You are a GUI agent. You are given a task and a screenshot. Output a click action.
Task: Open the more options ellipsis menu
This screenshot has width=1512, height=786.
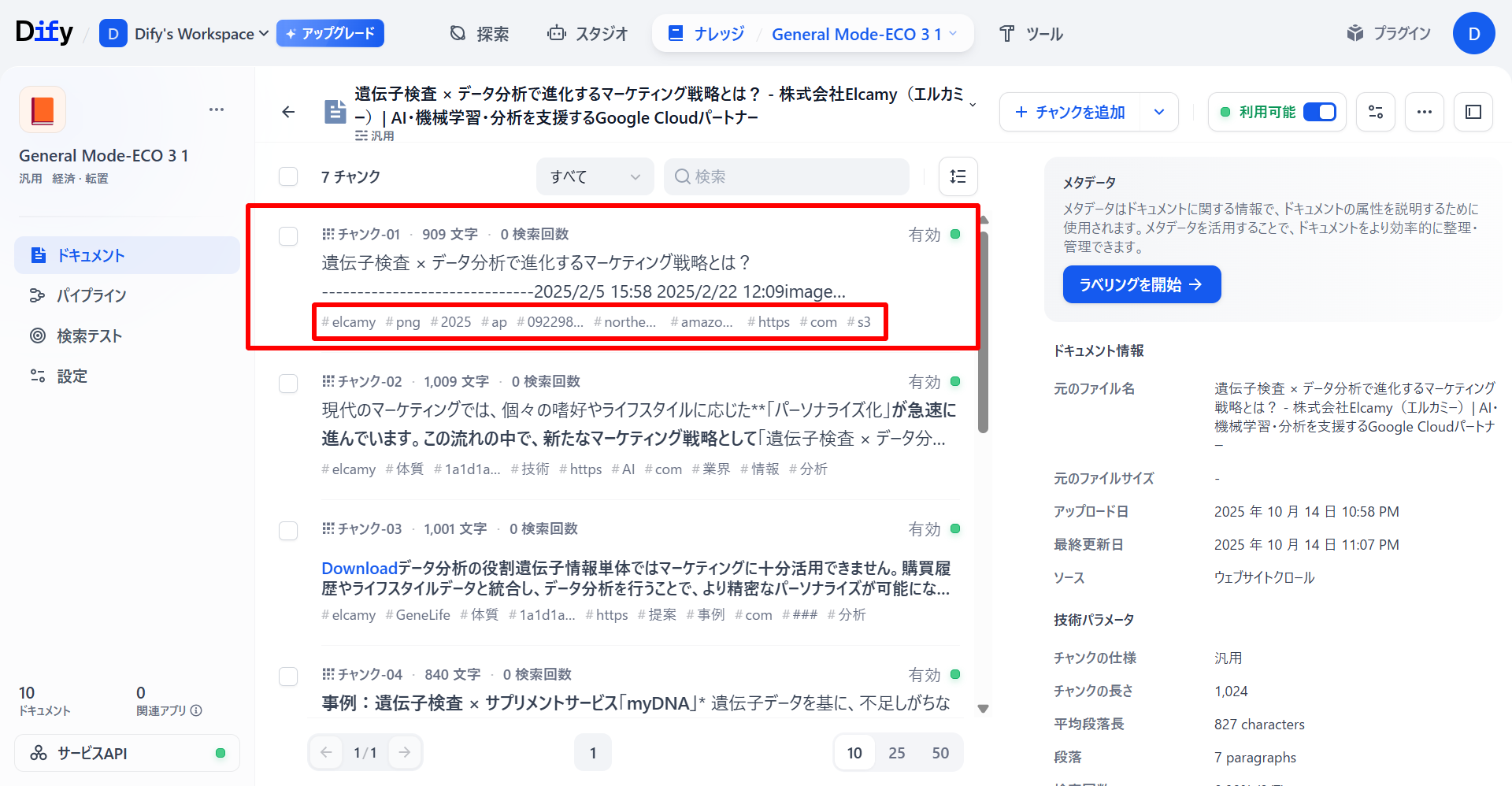[1424, 112]
